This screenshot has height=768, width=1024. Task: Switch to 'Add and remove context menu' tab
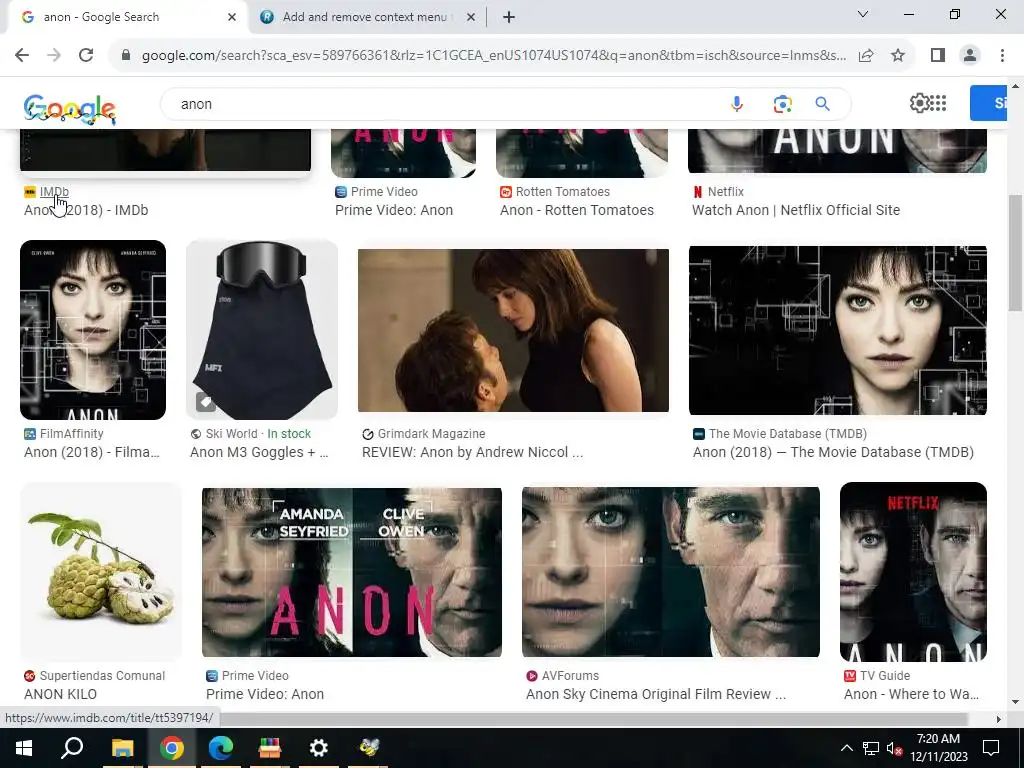point(368,17)
